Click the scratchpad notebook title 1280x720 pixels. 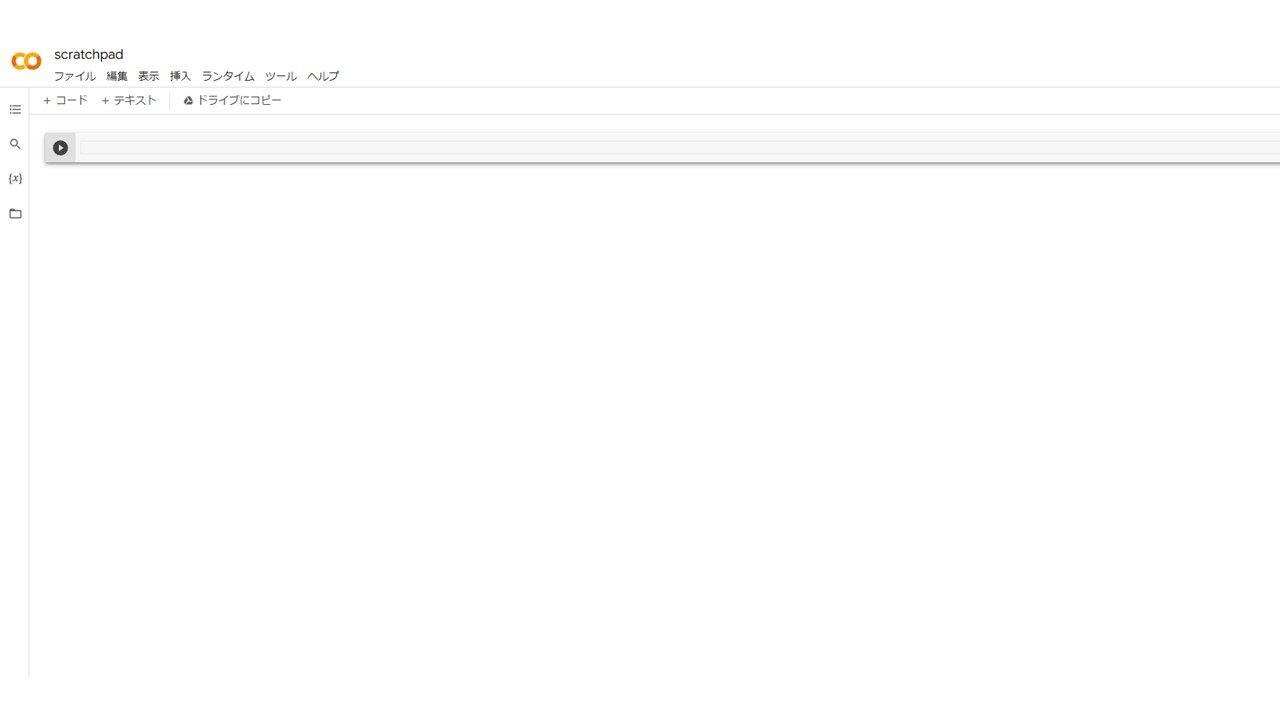(89, 55)
